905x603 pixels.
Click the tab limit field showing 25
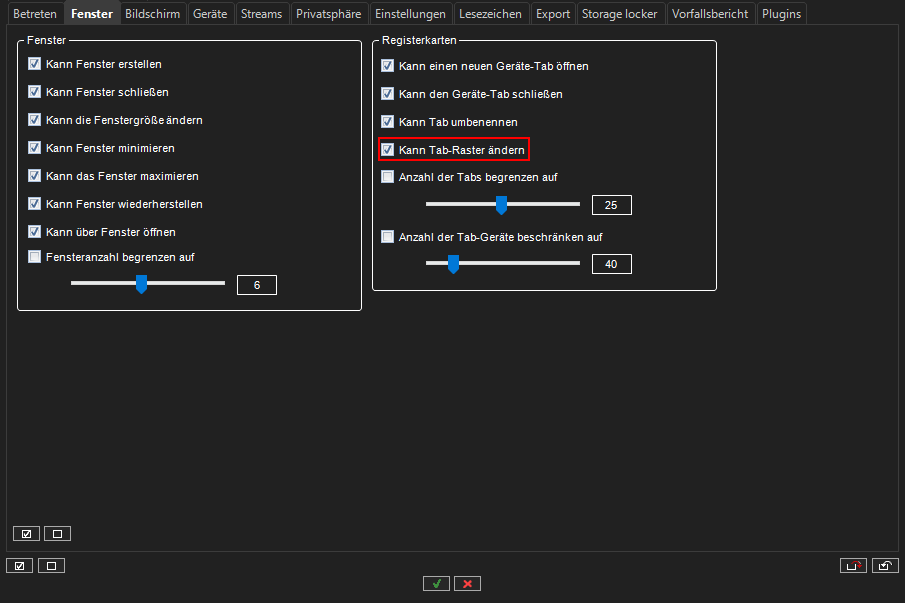[x=611, y=206]
